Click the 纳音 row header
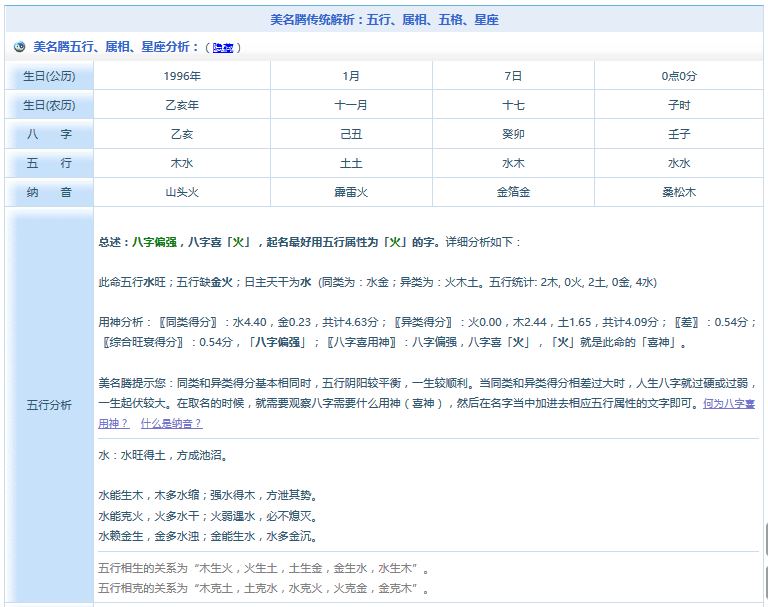Image resolution: width=768 pixels, height=607 pixels. (x=49, y=192)
